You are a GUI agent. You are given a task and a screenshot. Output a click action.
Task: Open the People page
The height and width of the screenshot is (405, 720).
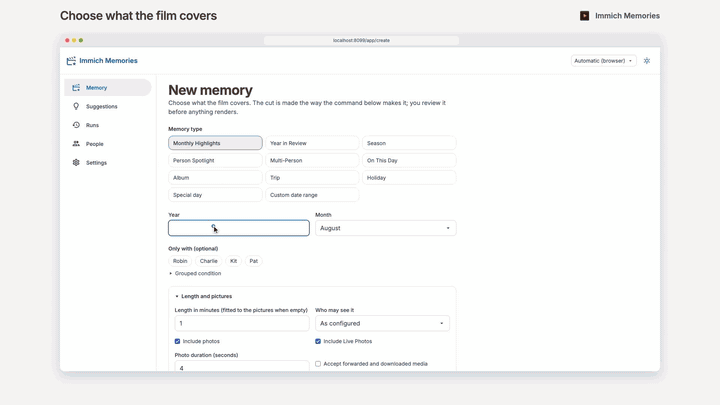(108, 144)
